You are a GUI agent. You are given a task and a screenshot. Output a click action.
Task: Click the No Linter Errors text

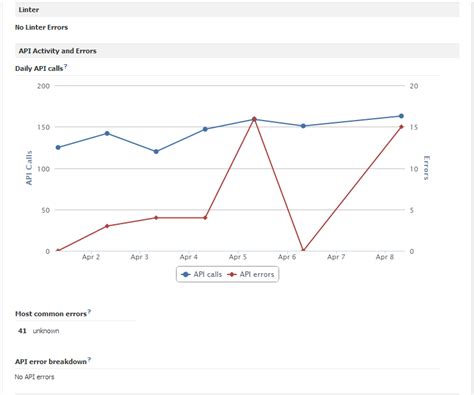click(x=41, y=27)
